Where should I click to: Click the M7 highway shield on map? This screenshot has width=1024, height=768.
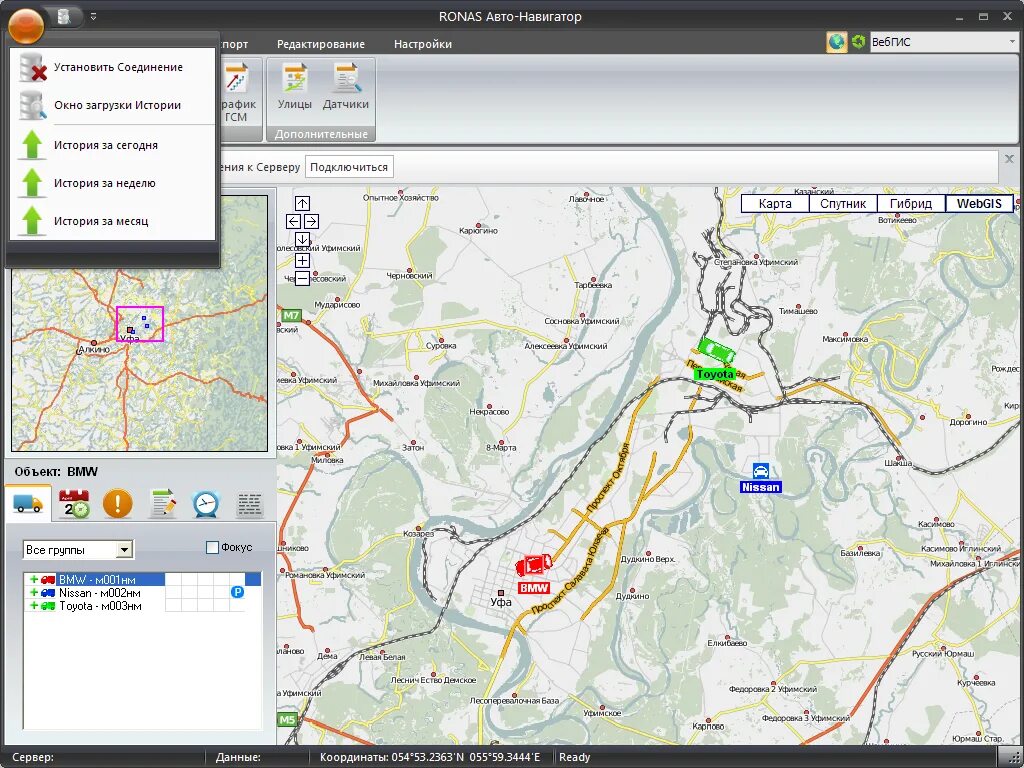click(291, 315)
